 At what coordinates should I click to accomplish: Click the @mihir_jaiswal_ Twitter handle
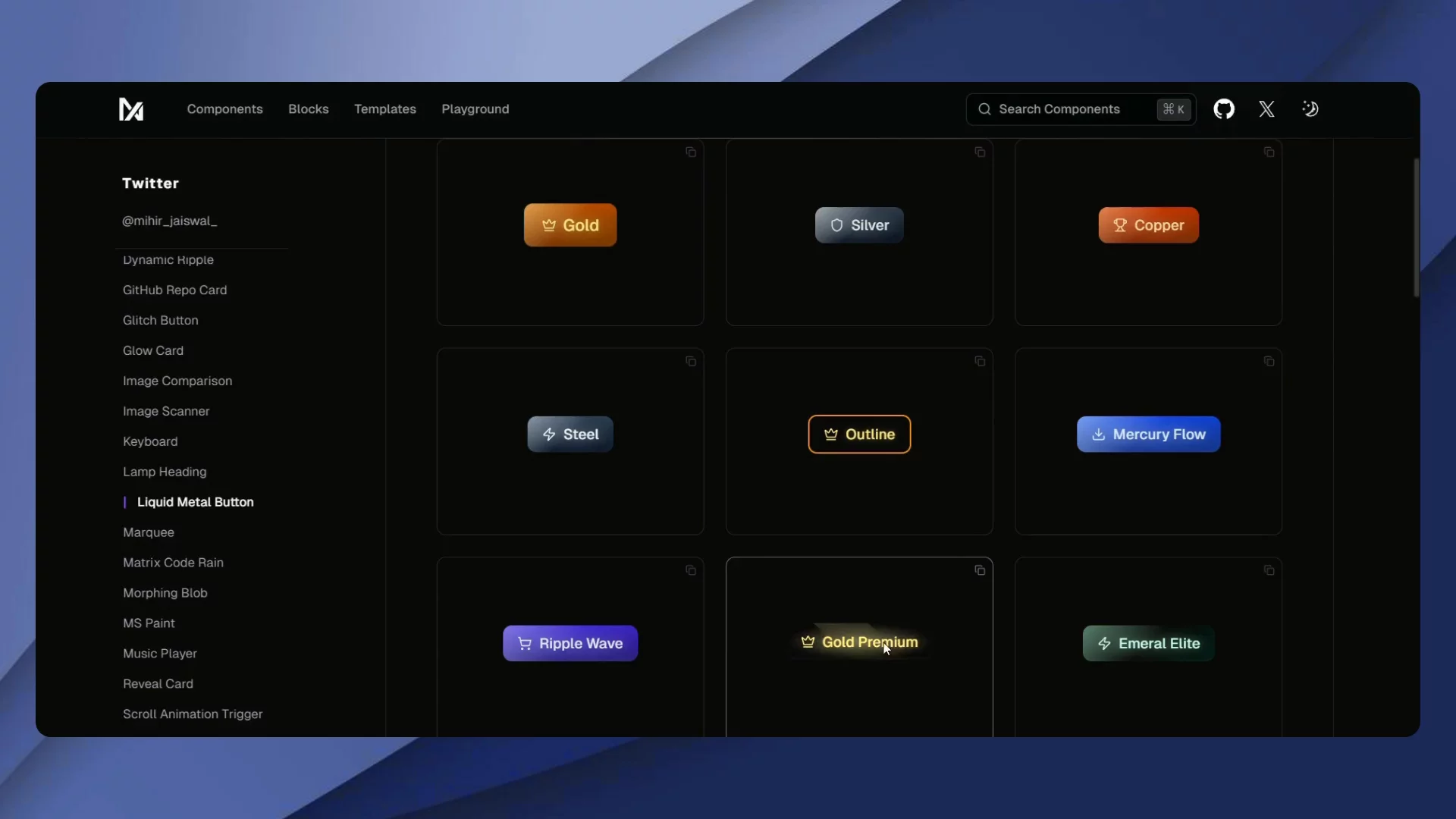point(169,221)
